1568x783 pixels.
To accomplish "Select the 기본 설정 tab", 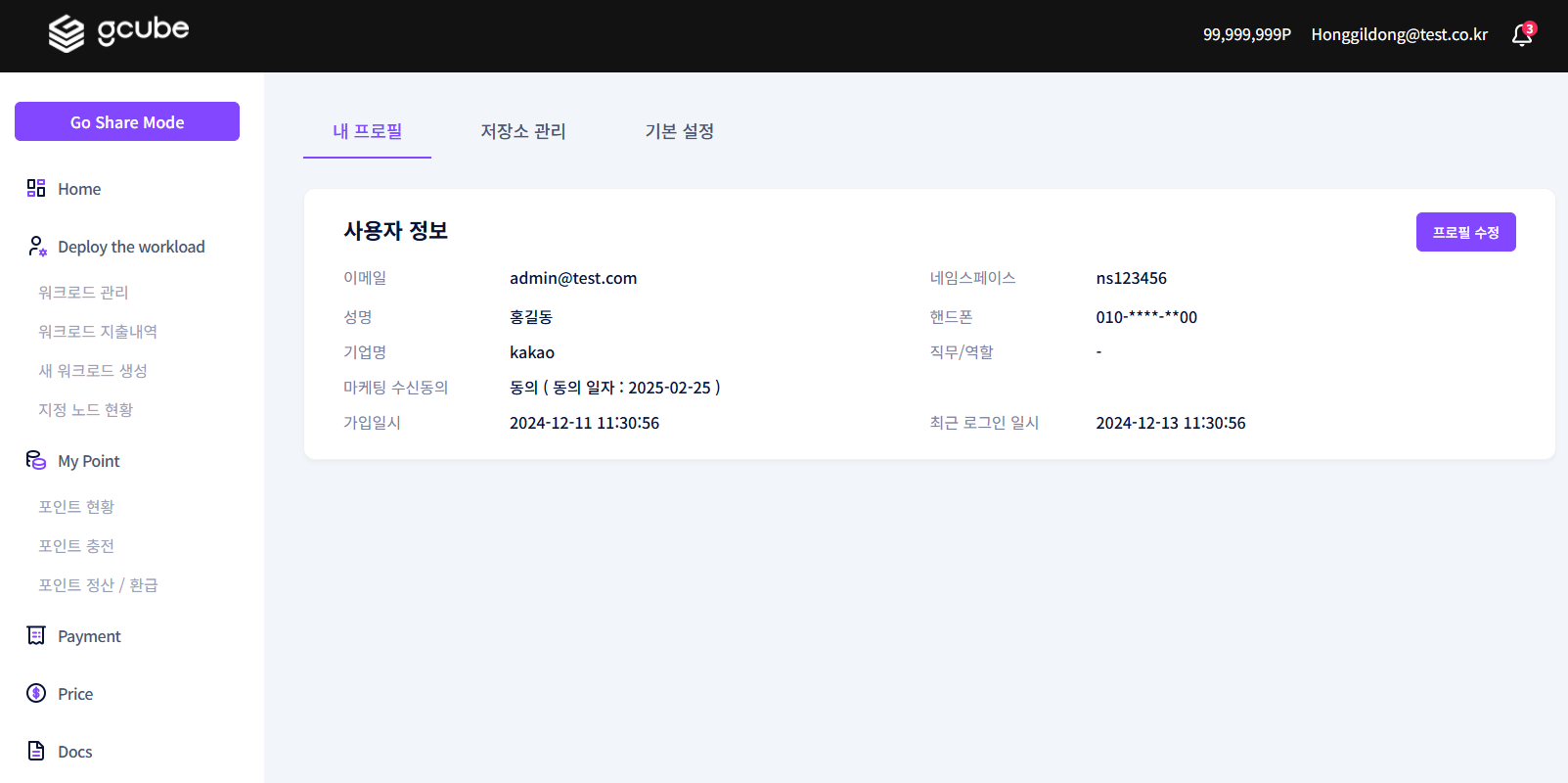I will [679, 131].
